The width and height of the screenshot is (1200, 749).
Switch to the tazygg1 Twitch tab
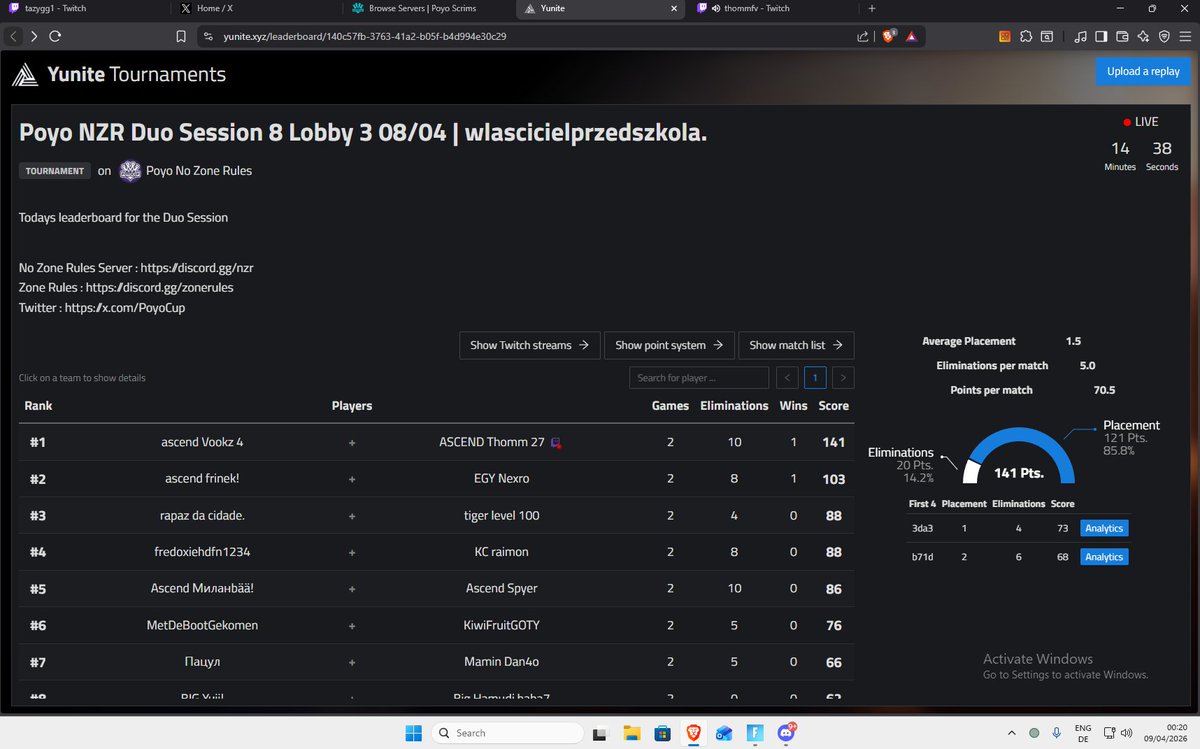pyautogui.click(x=85, y=8)
